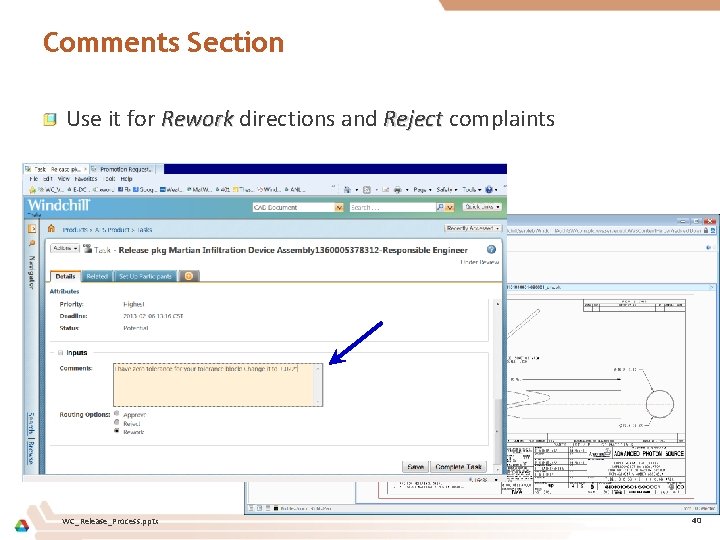
Task: Click the task panel vertical scrollbar
Action: coord(497,386)
